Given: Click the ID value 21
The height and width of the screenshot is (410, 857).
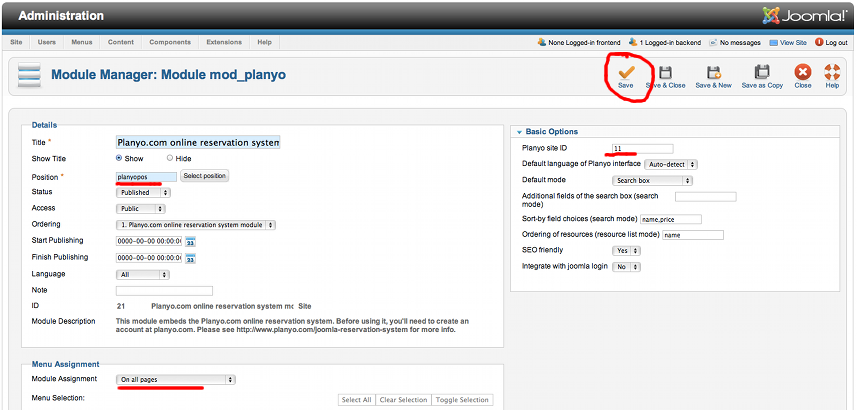Looking at the screenshot, I should 121,306.
